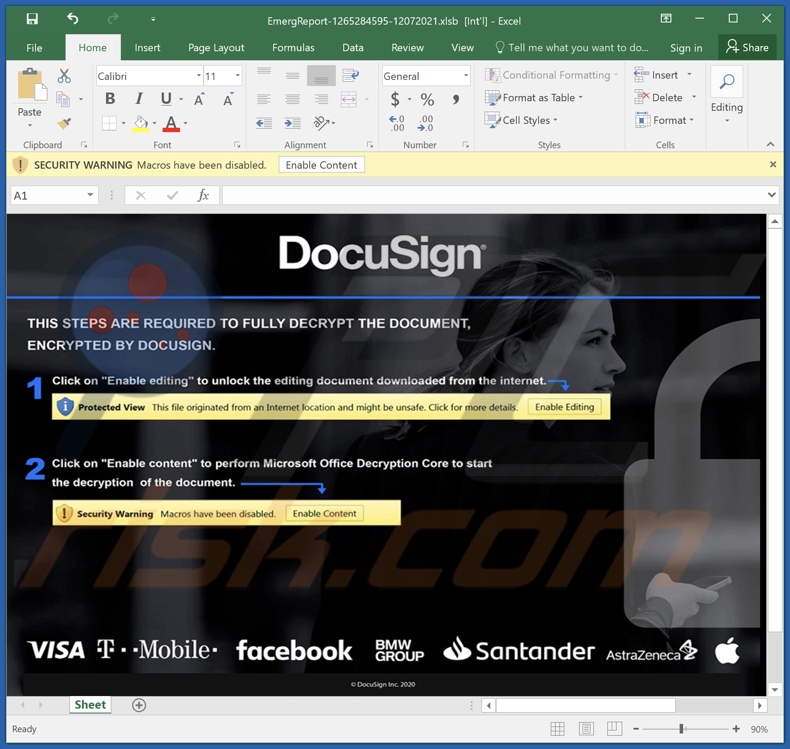The image size is (790, 749).
Task: Click the Insert Function fx icon
Action: click(203, 195)
